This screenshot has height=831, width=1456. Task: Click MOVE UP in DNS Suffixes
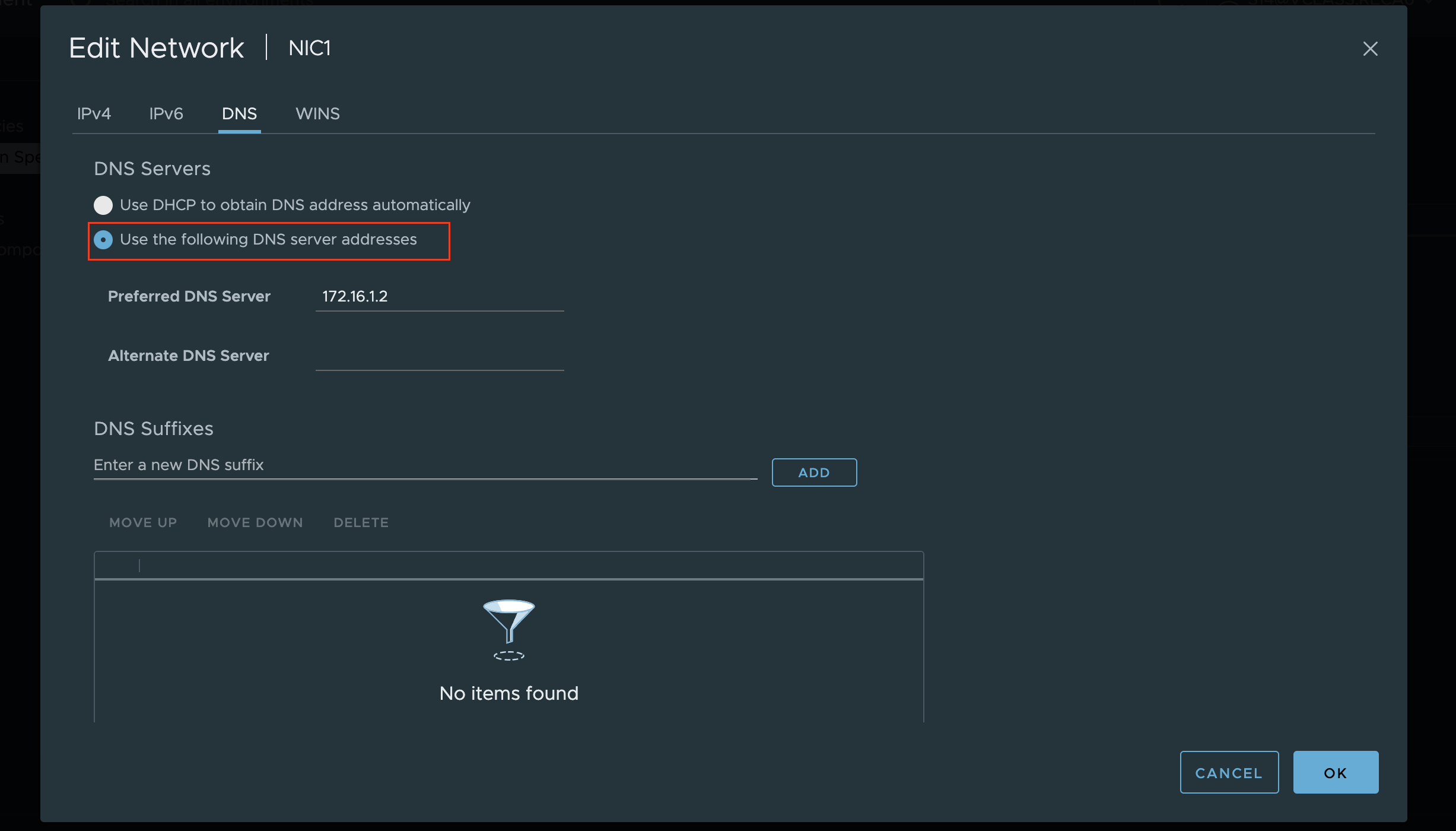(143, 522)
